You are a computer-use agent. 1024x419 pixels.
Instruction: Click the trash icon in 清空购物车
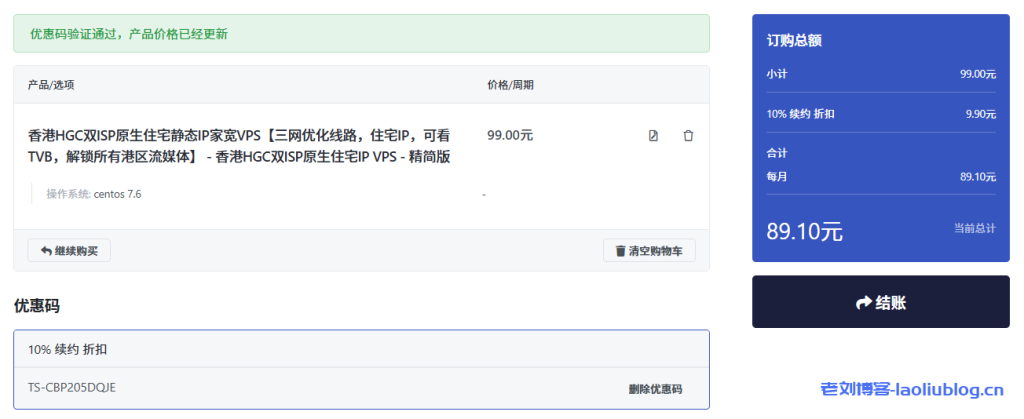click(x=620, y=251)
